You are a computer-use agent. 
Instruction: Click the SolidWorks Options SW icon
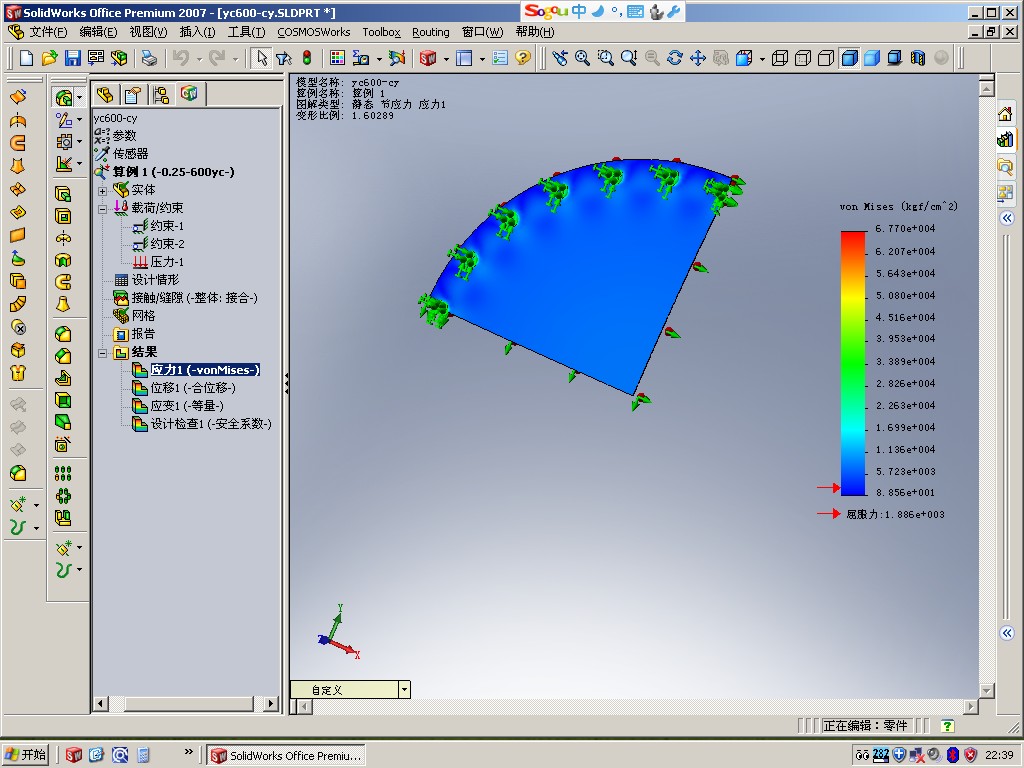pyautogui.click(x=428, y=58)
